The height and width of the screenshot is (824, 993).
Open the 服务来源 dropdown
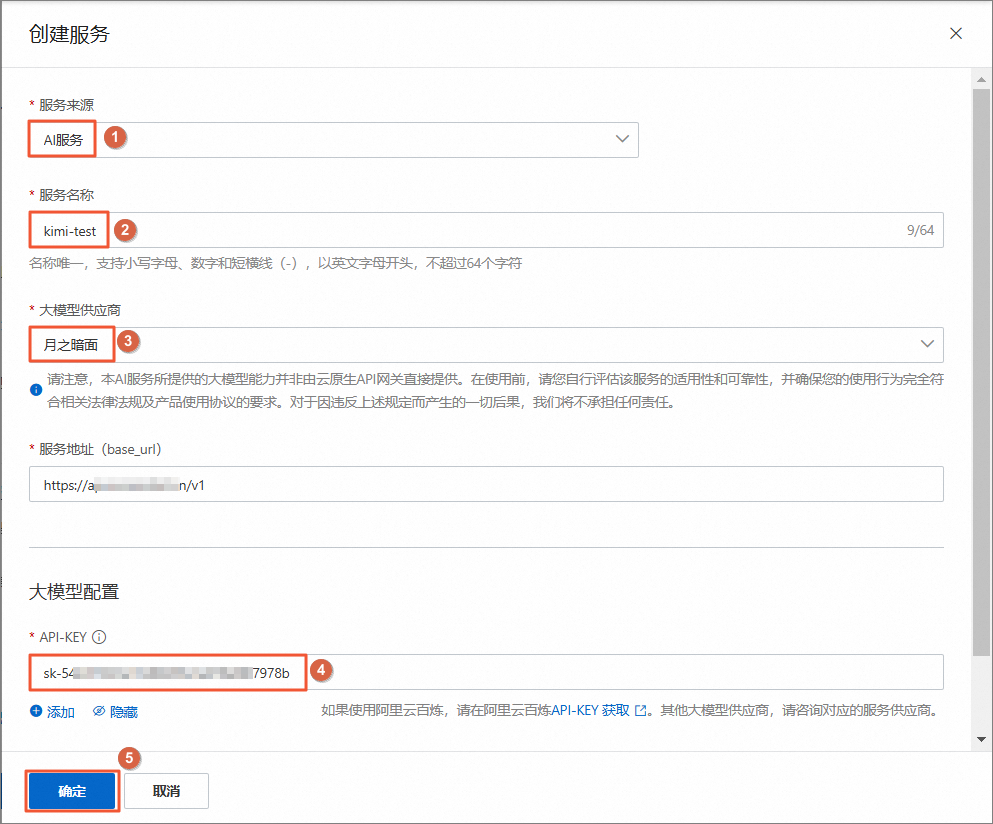pyautogui.click(x=334, y=139)
